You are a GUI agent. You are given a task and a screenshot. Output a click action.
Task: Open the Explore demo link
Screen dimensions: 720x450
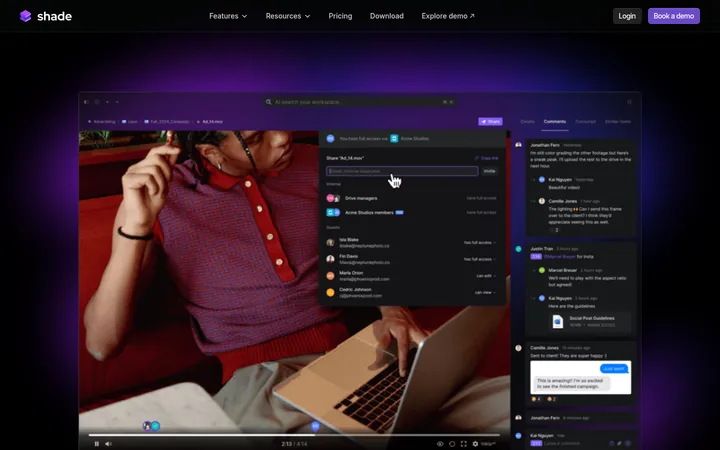448,16
